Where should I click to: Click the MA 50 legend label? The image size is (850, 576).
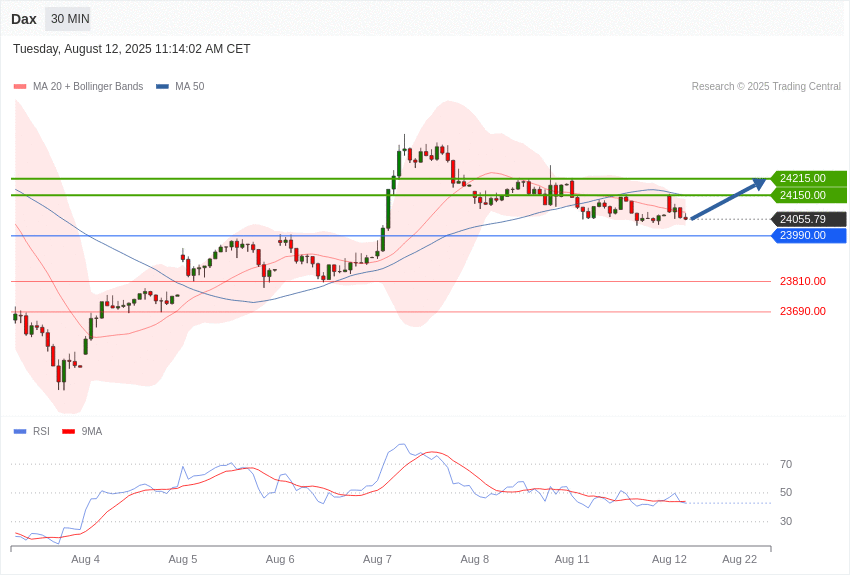(190, 86)
